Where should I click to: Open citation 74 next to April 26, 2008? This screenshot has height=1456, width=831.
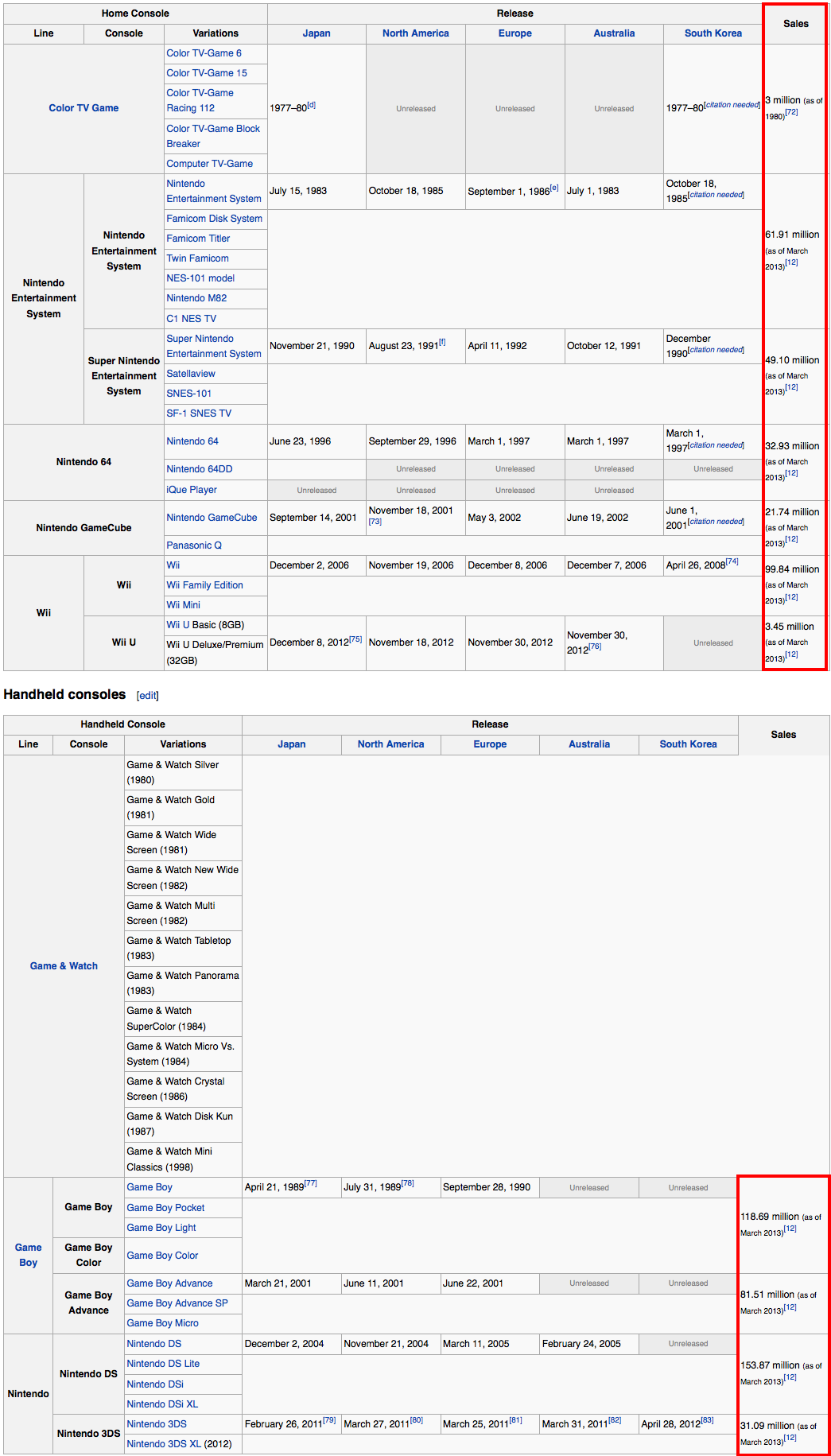click(732, 561)
